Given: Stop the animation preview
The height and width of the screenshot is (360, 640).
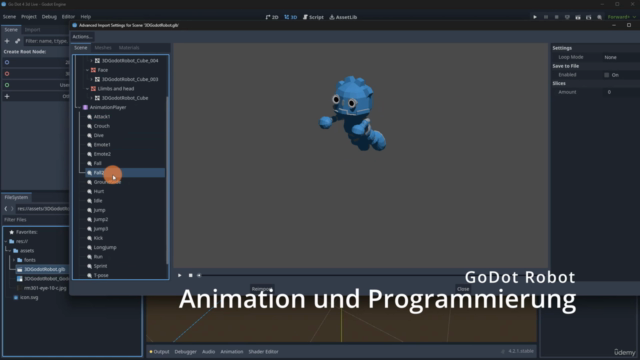Looking at the screenshot, I should [x=190, y=276].
